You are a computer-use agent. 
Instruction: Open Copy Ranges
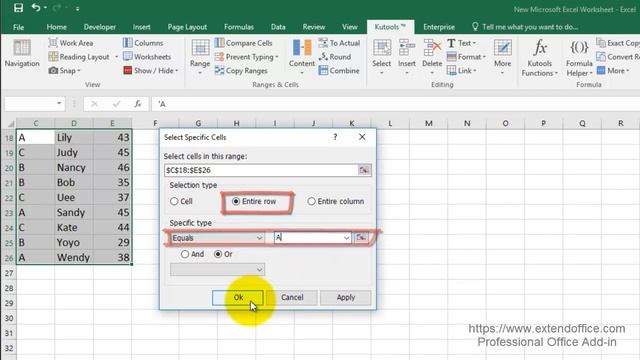241,71
